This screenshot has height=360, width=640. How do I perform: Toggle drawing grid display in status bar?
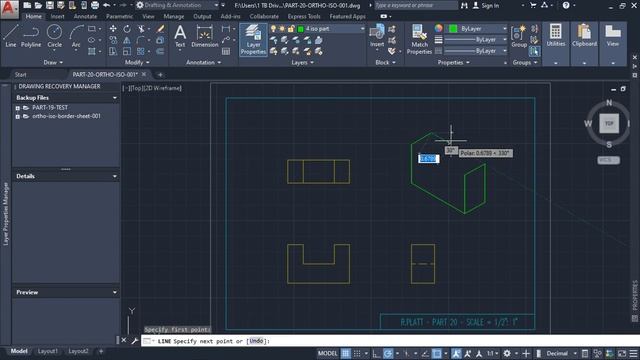(345, 353)
